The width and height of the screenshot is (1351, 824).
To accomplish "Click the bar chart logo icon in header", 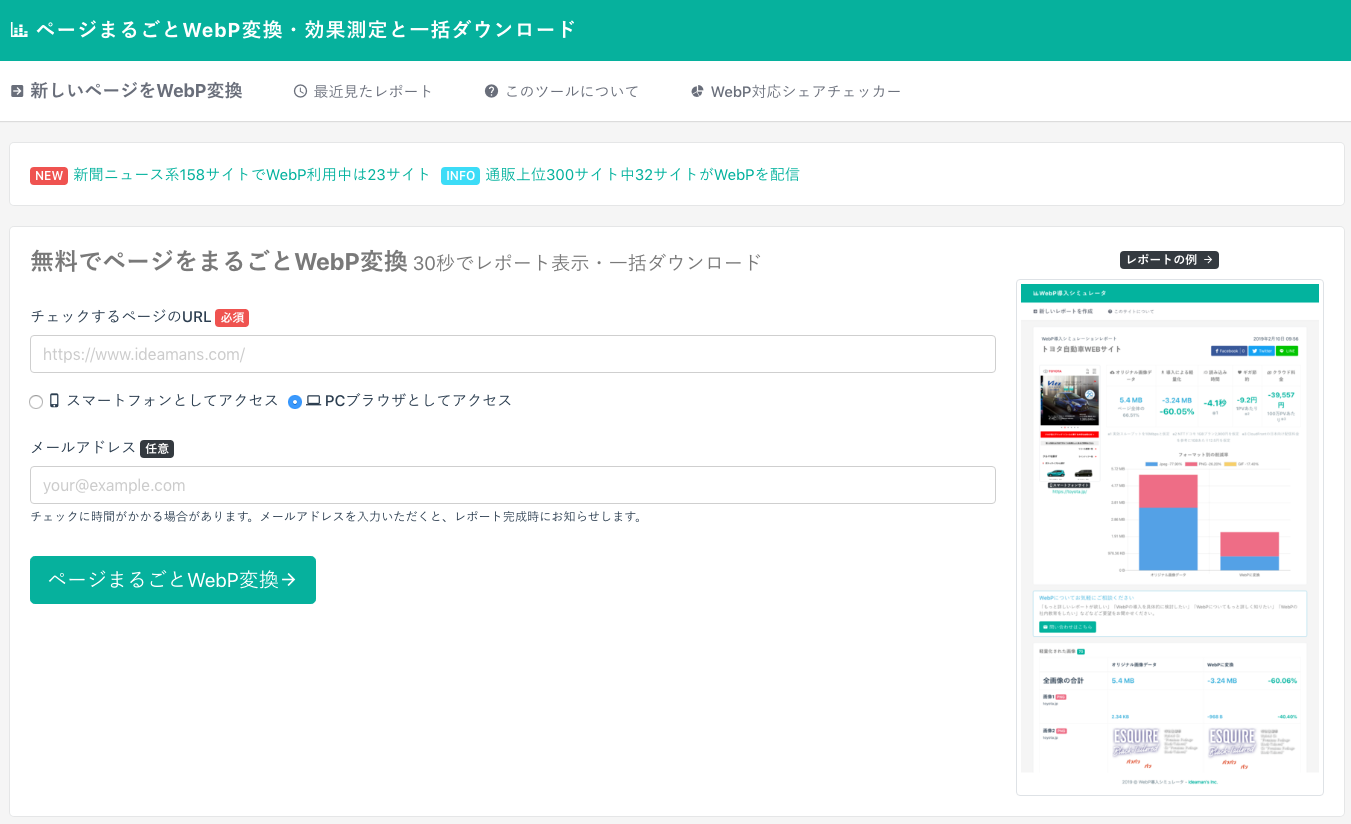I will 19,30.
